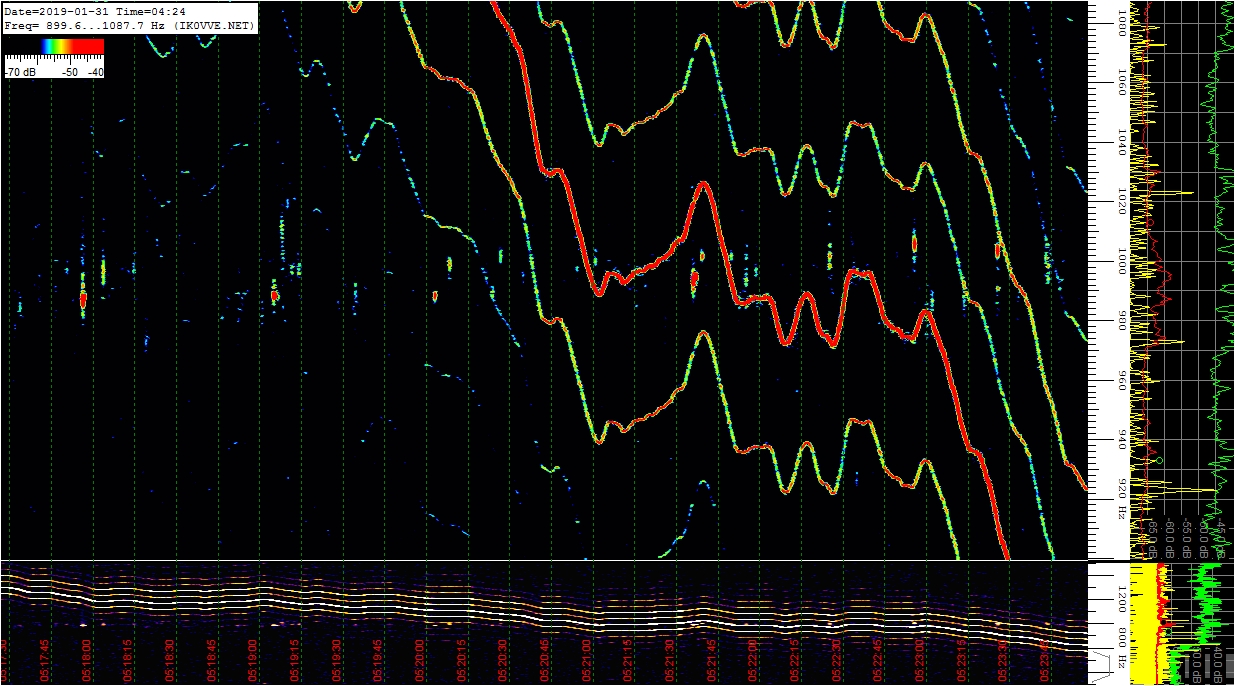The width and height of the screenshot is (1235, 686).
Task: Click the 05:17:45 timestamp on the time axis
Action: (x=46, y=660)
